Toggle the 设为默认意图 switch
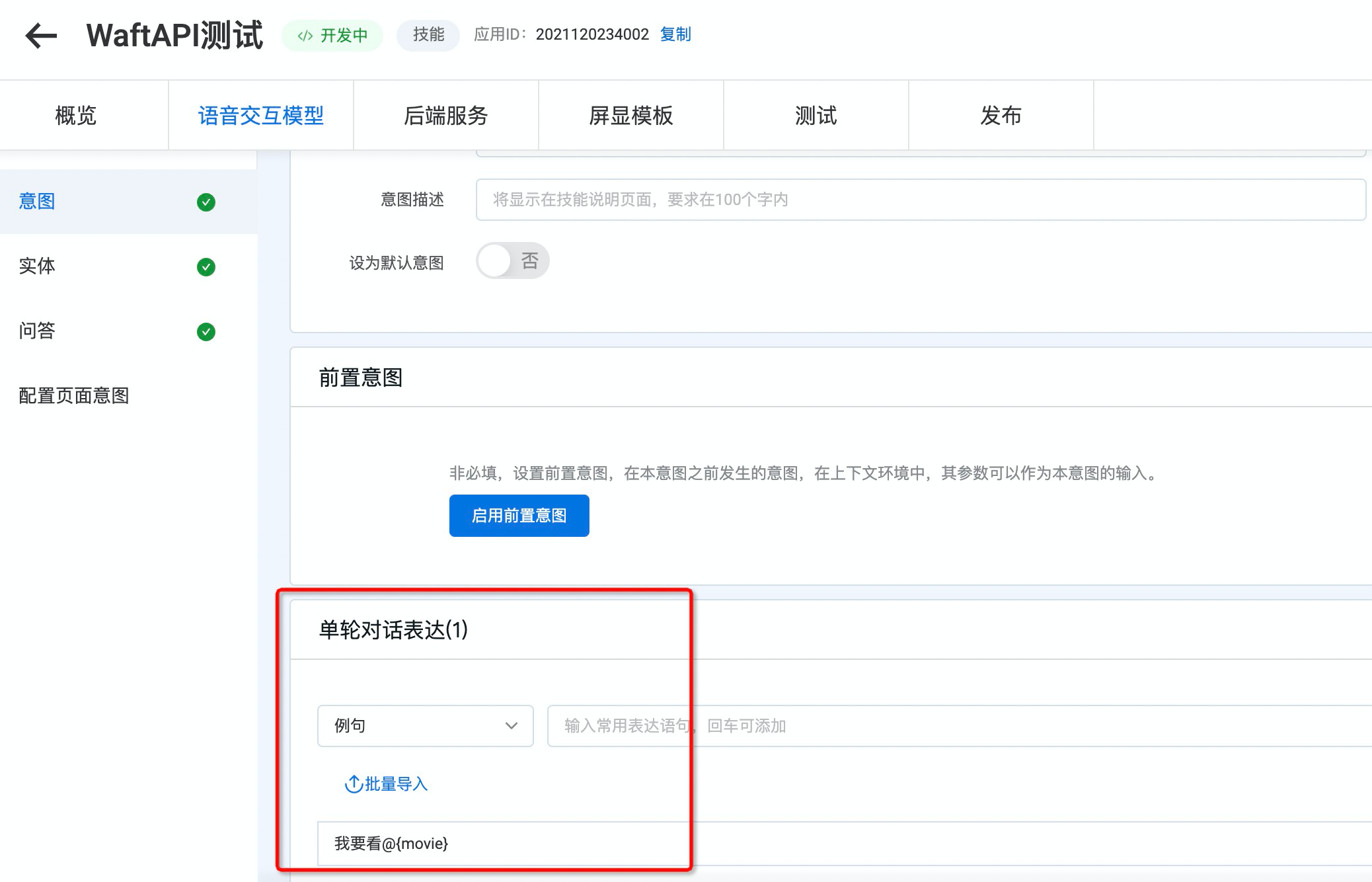The image size is (1372, 882). point(512,261)
